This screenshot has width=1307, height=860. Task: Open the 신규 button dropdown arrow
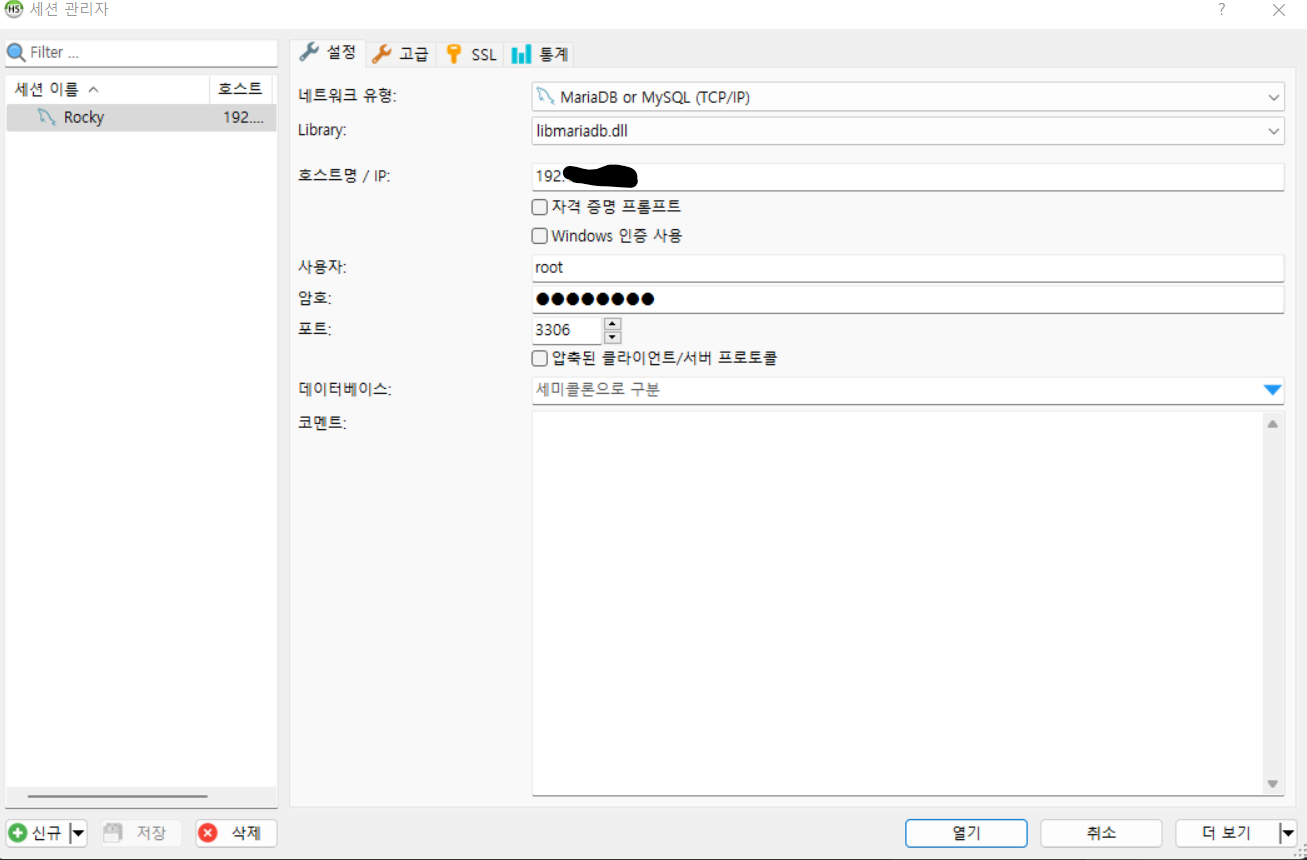click(x=79, y=833)
